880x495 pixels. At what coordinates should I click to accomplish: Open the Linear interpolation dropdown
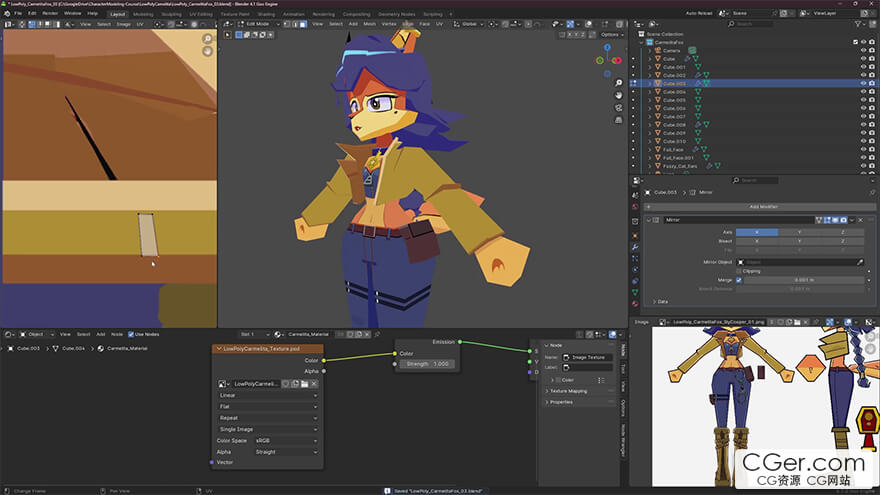tap(268, 395)
